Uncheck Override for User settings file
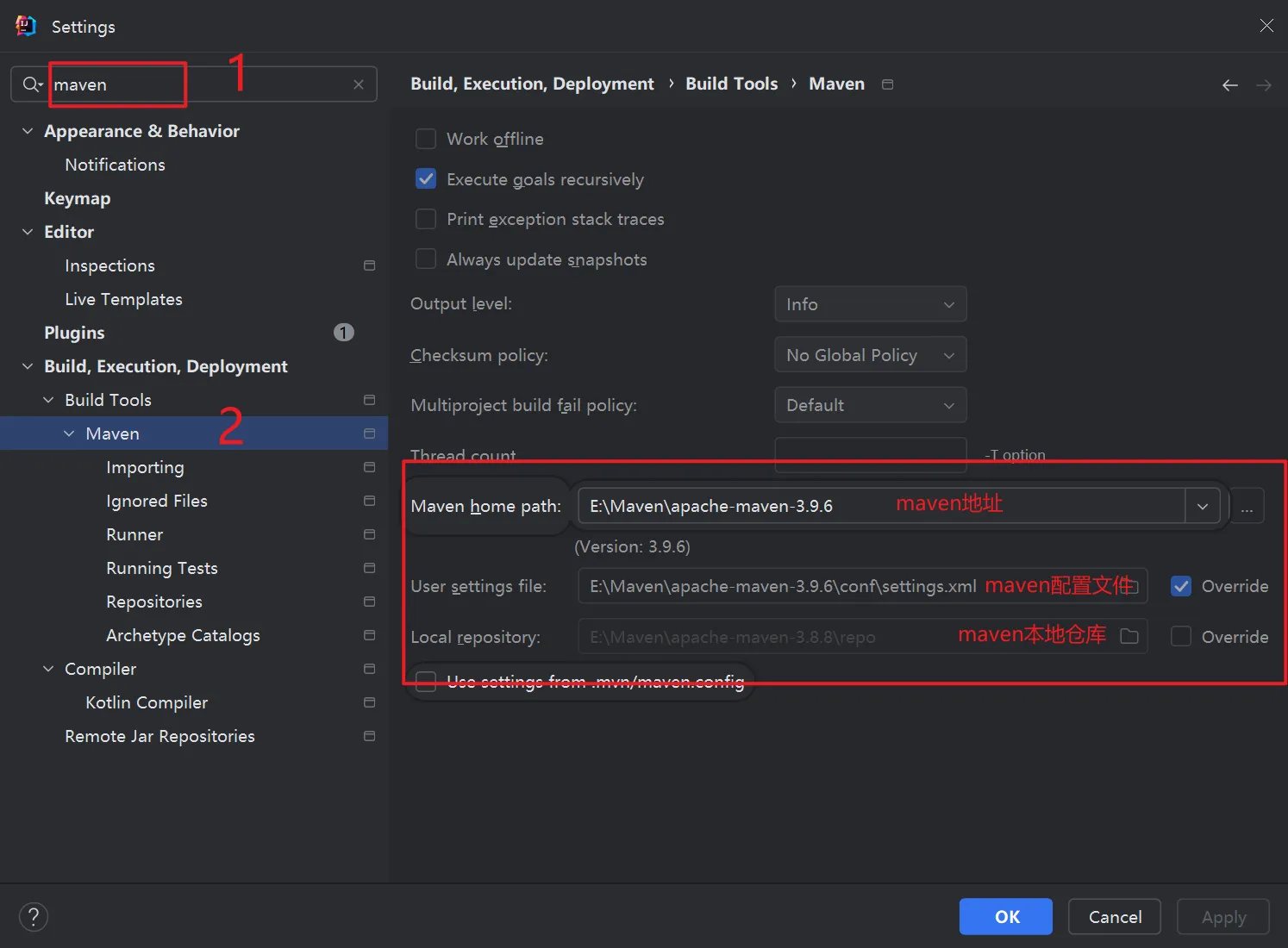 pos(1181,586)
